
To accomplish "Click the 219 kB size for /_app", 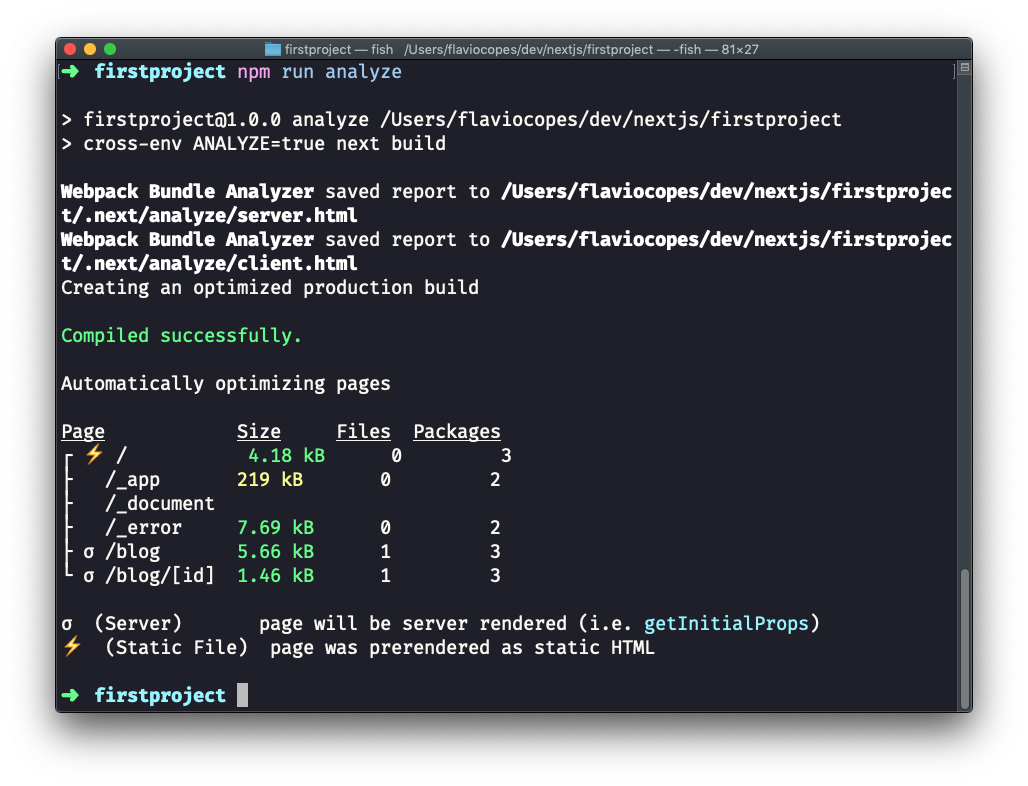I will (x=270, y=480).
